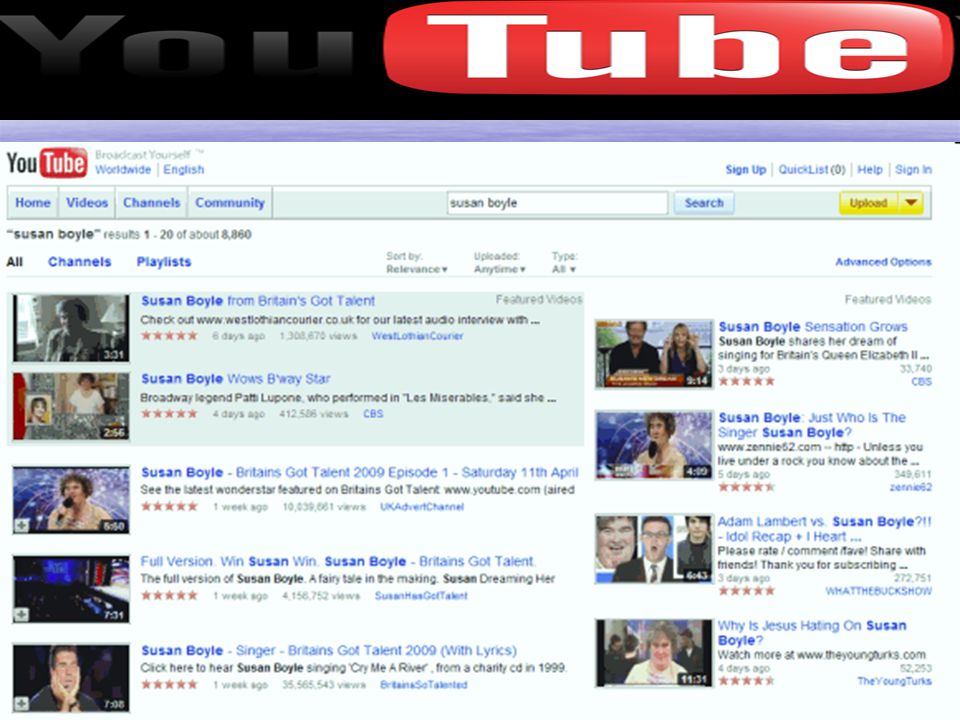Change language via the English link
This screenshot has height=720, width=960.
tap(184, 170)
